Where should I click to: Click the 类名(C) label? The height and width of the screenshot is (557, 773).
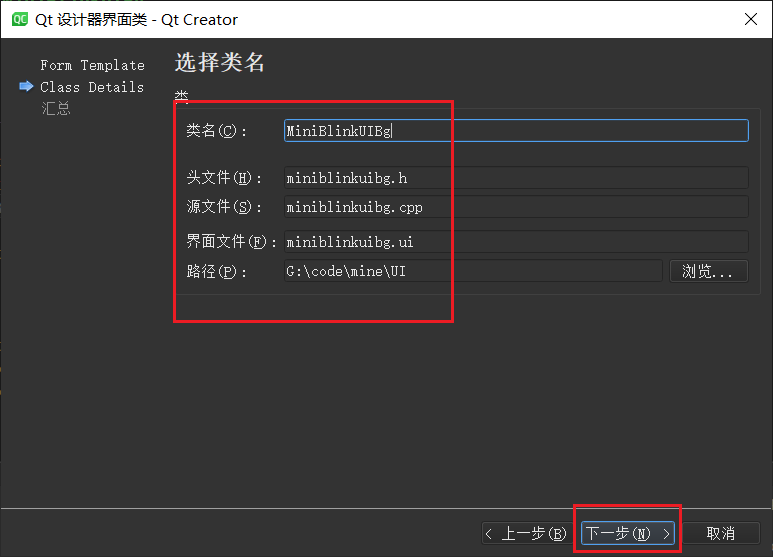point(216,131)
